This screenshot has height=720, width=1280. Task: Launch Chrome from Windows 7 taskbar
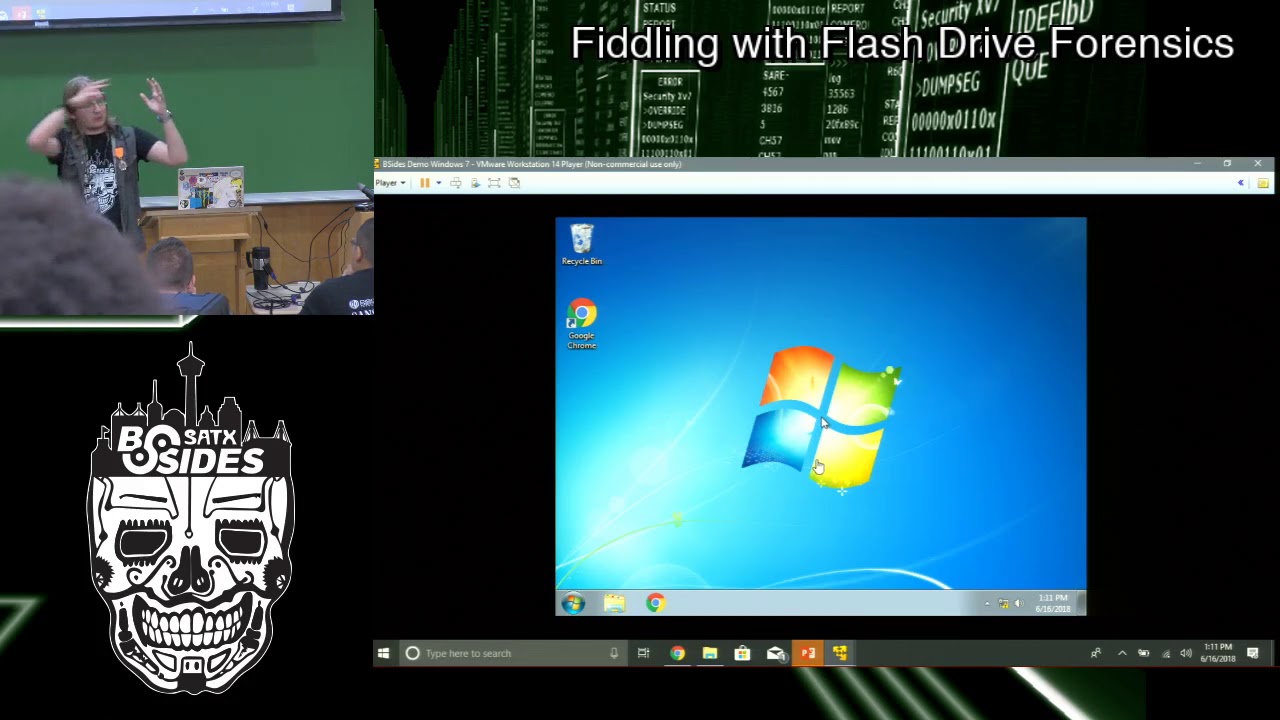click(655, 603)
